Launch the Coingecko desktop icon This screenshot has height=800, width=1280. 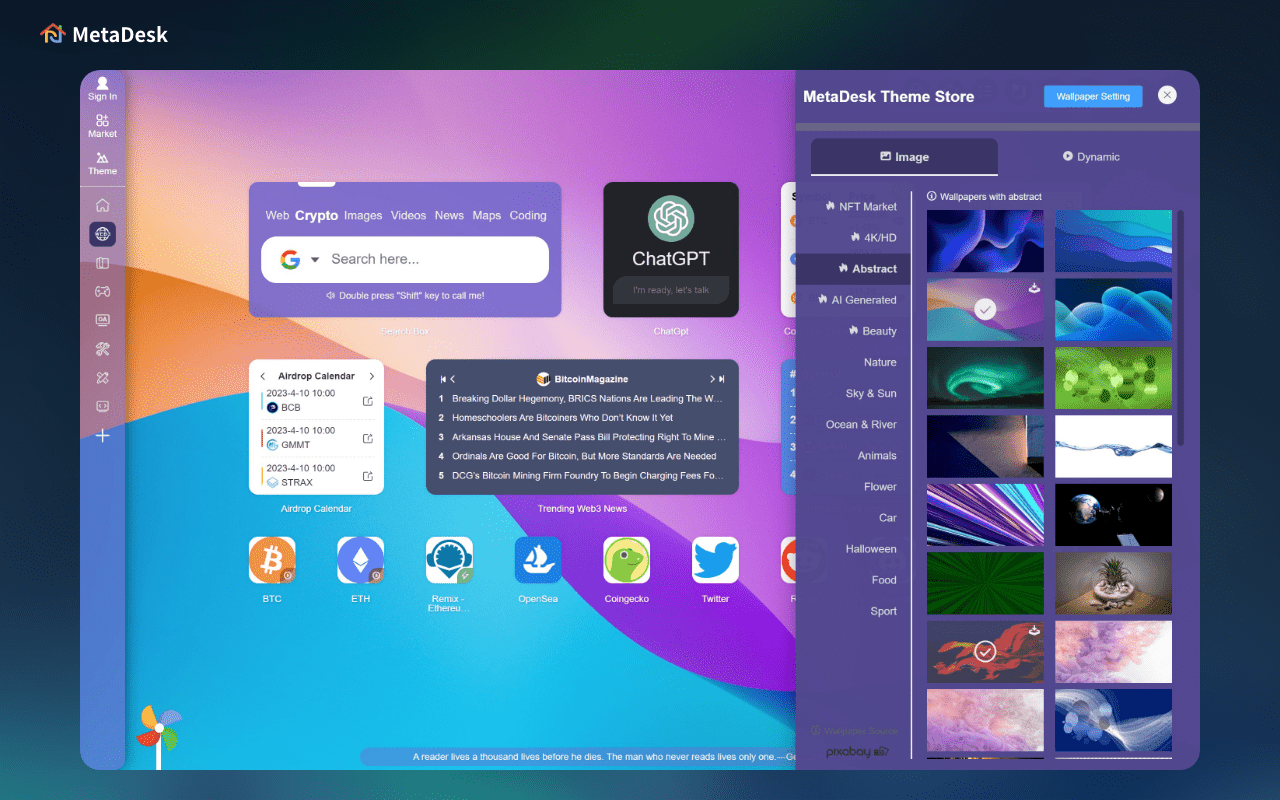[626, 561]
